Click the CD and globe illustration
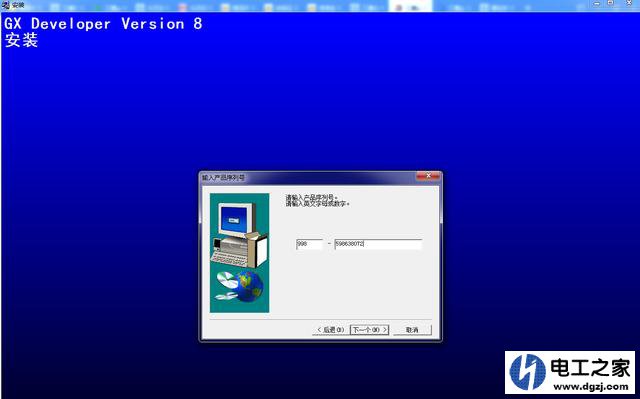This screenshot has height=399, width=640. pos(239,286)
